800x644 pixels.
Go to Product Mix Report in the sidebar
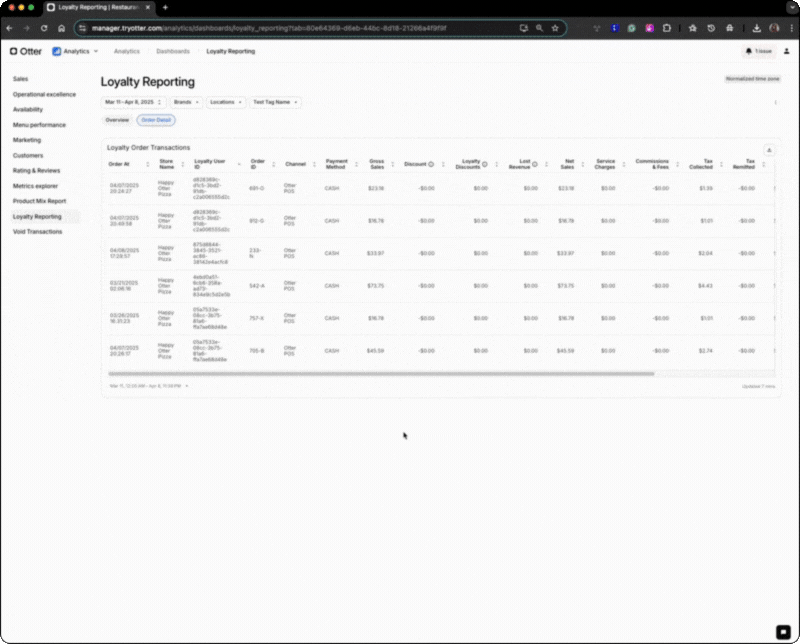tap(38, 201)
